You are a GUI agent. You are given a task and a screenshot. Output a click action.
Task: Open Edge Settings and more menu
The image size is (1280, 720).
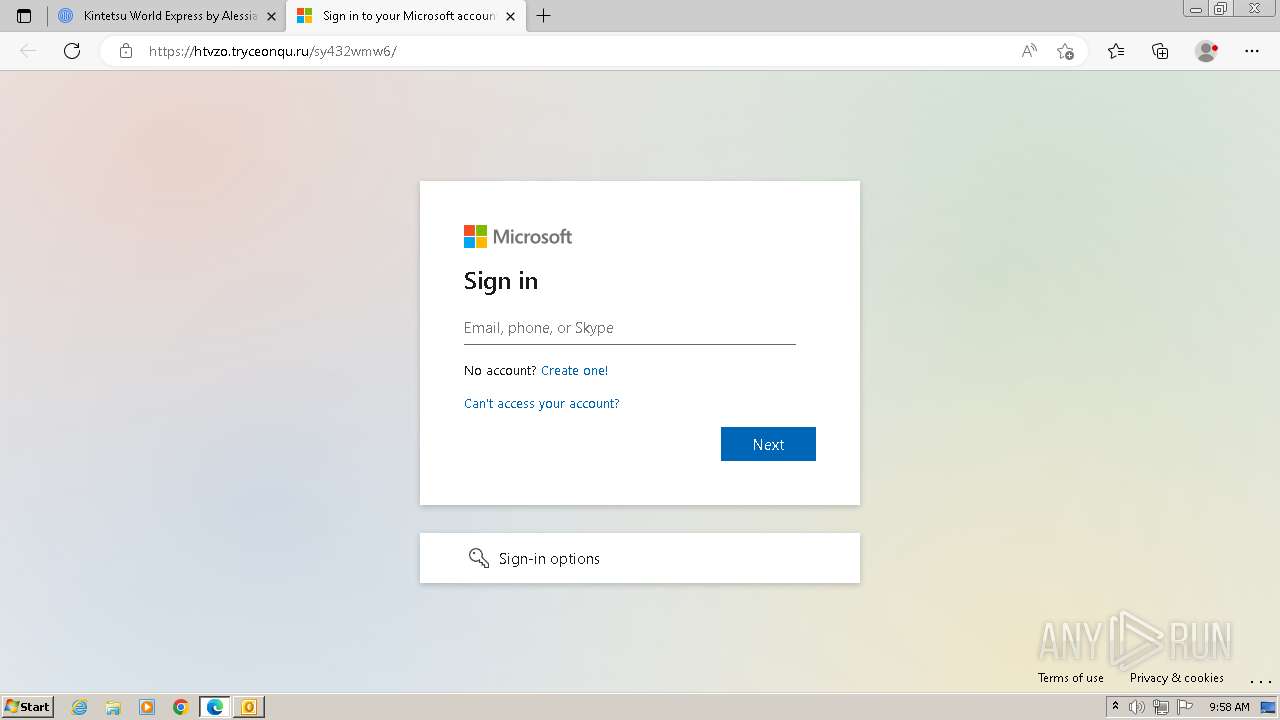(x=1252, y=51)
